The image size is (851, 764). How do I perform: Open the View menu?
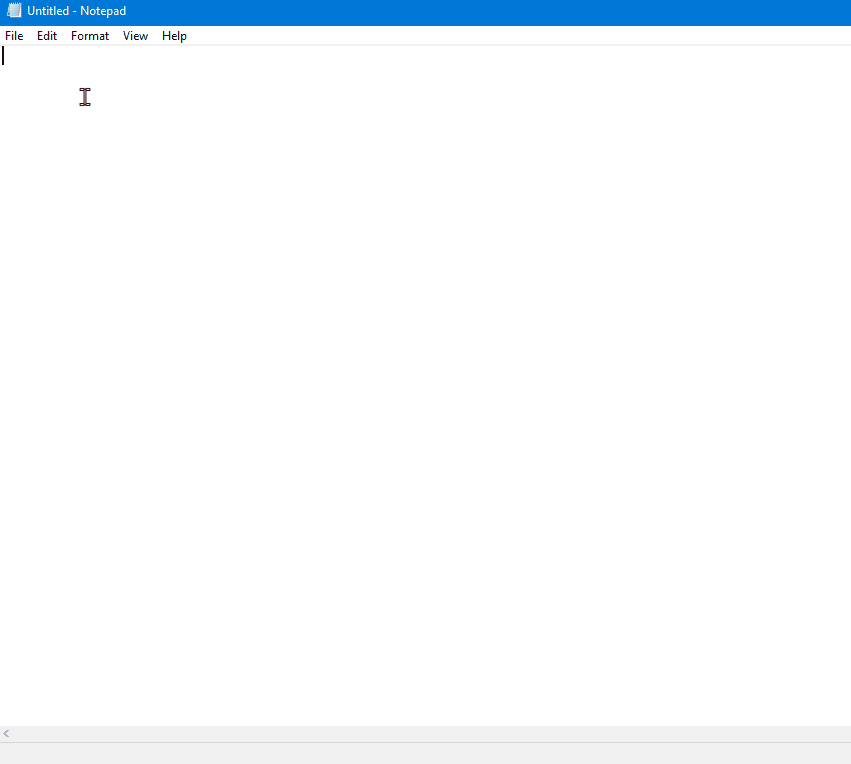(135, 36)
